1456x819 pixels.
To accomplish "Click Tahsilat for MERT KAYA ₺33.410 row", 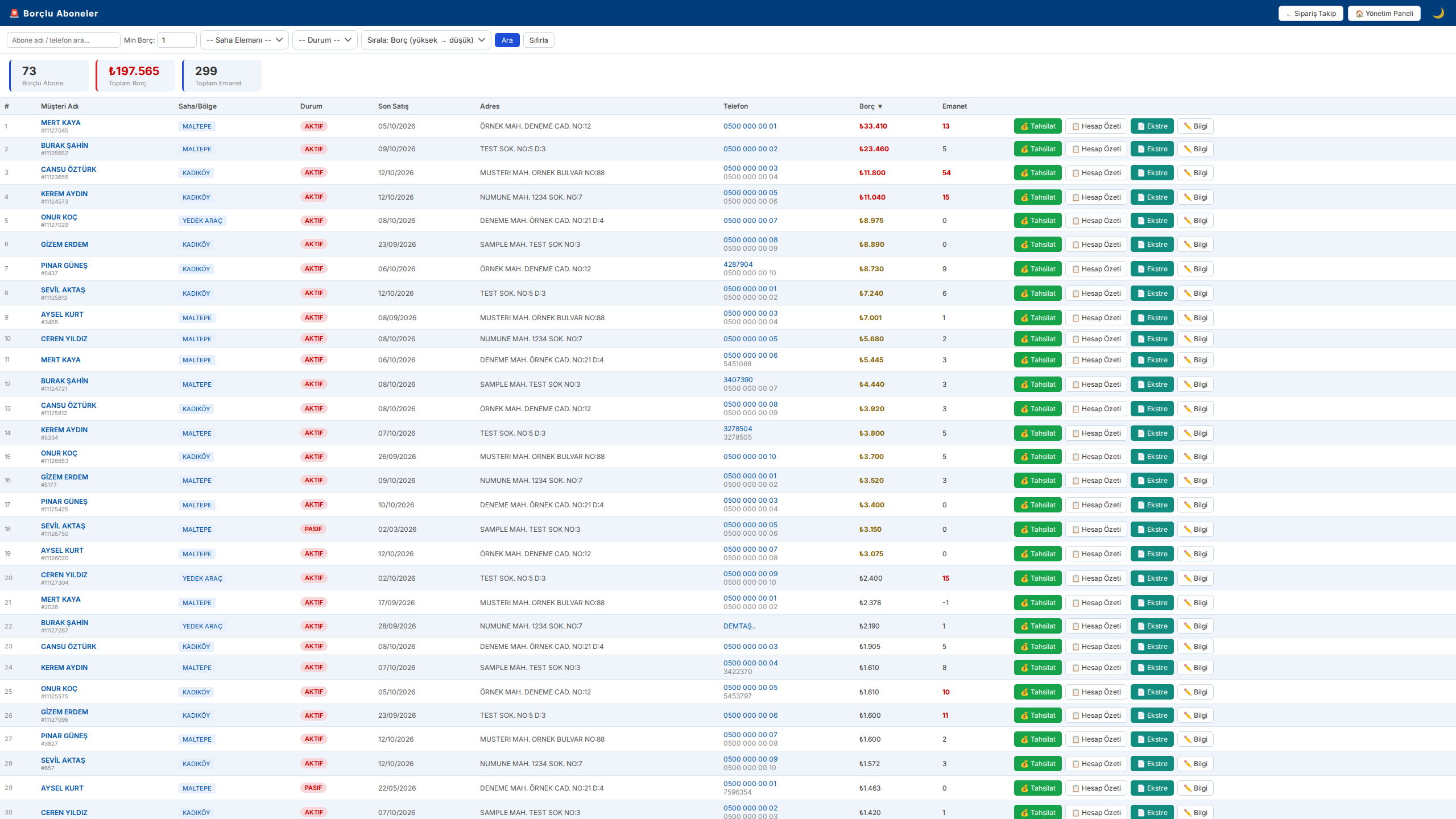I will [x=1037, y=126].
